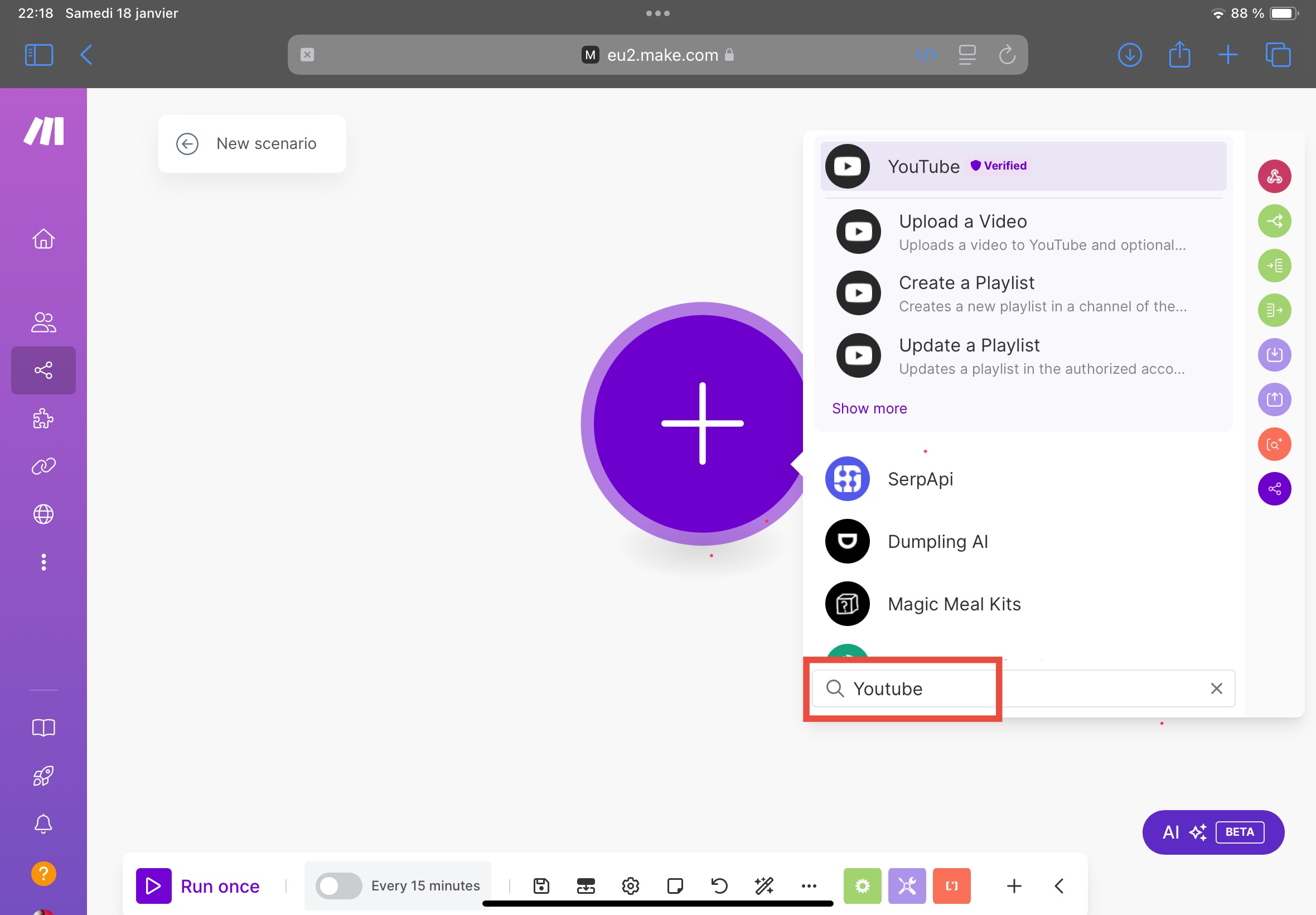Choose the Upload a Video module
The height and width of the screenshot is (915, 1316).
coord(1023,232)
